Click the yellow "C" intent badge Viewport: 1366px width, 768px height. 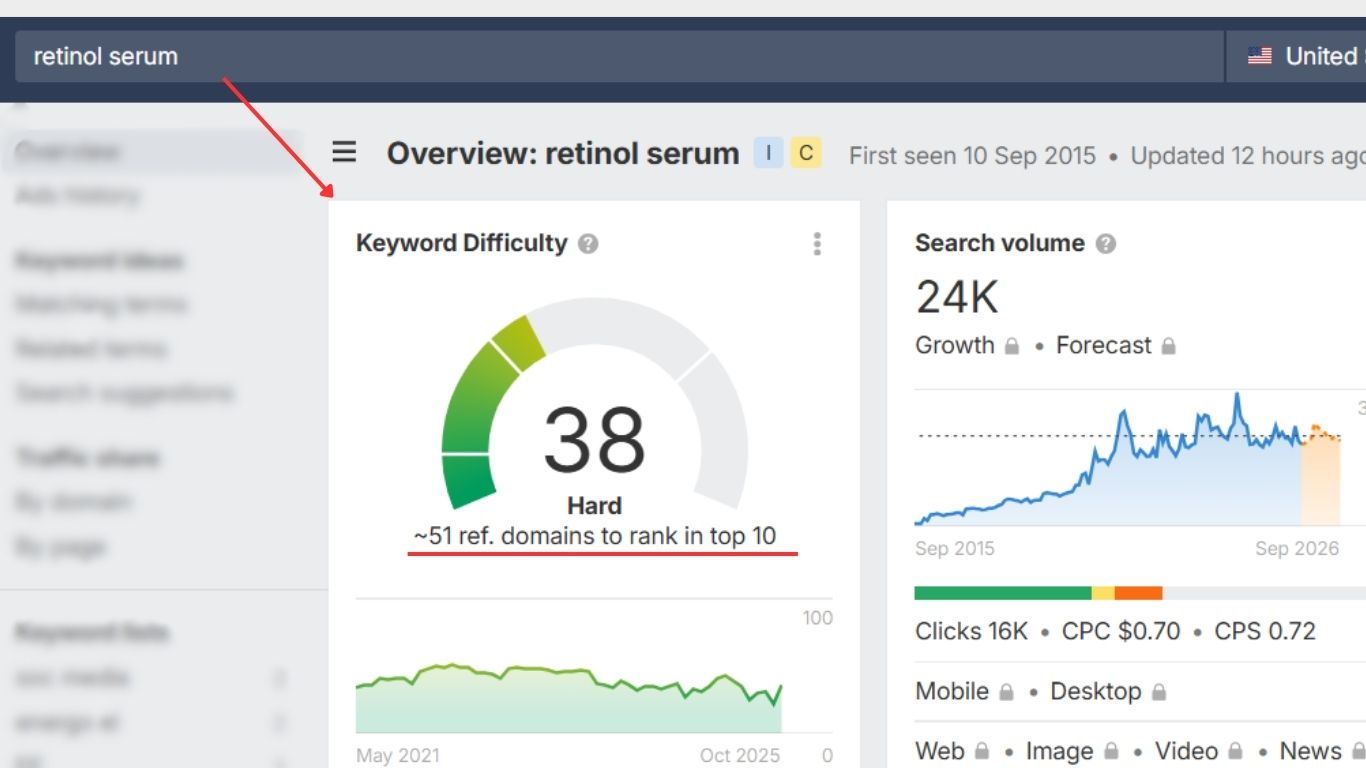805,153
